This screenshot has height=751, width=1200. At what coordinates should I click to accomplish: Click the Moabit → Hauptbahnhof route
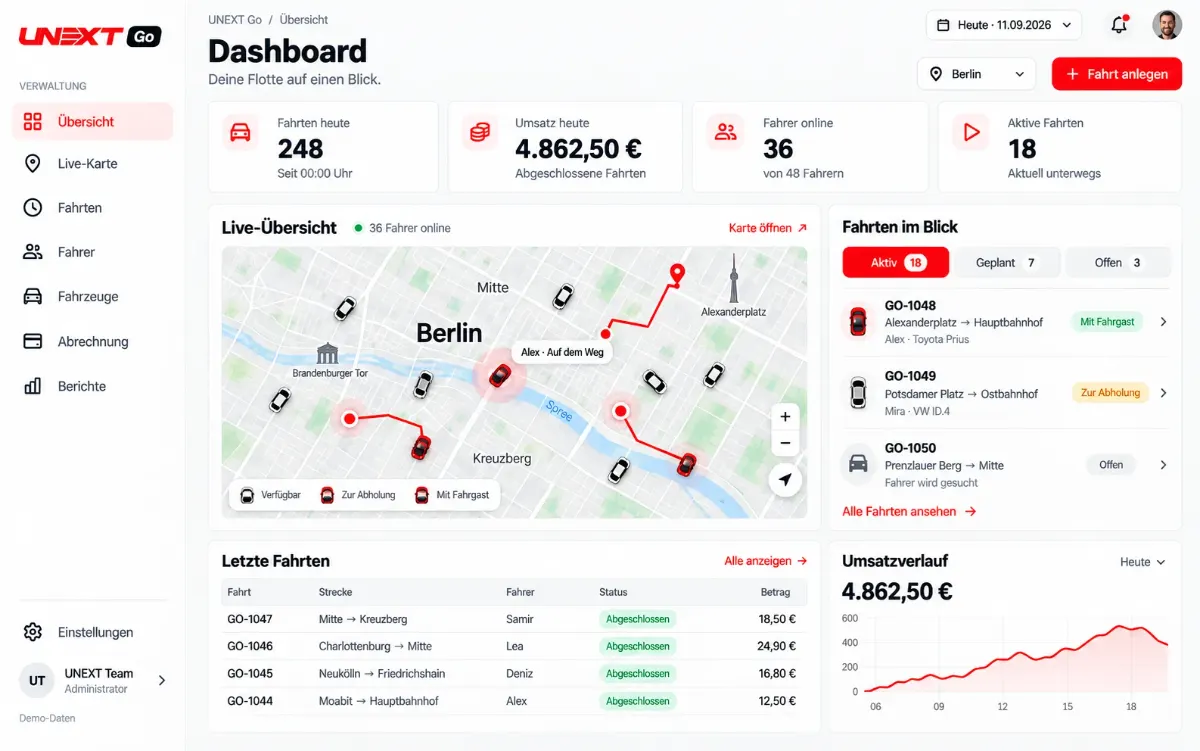tap(379, 701)
